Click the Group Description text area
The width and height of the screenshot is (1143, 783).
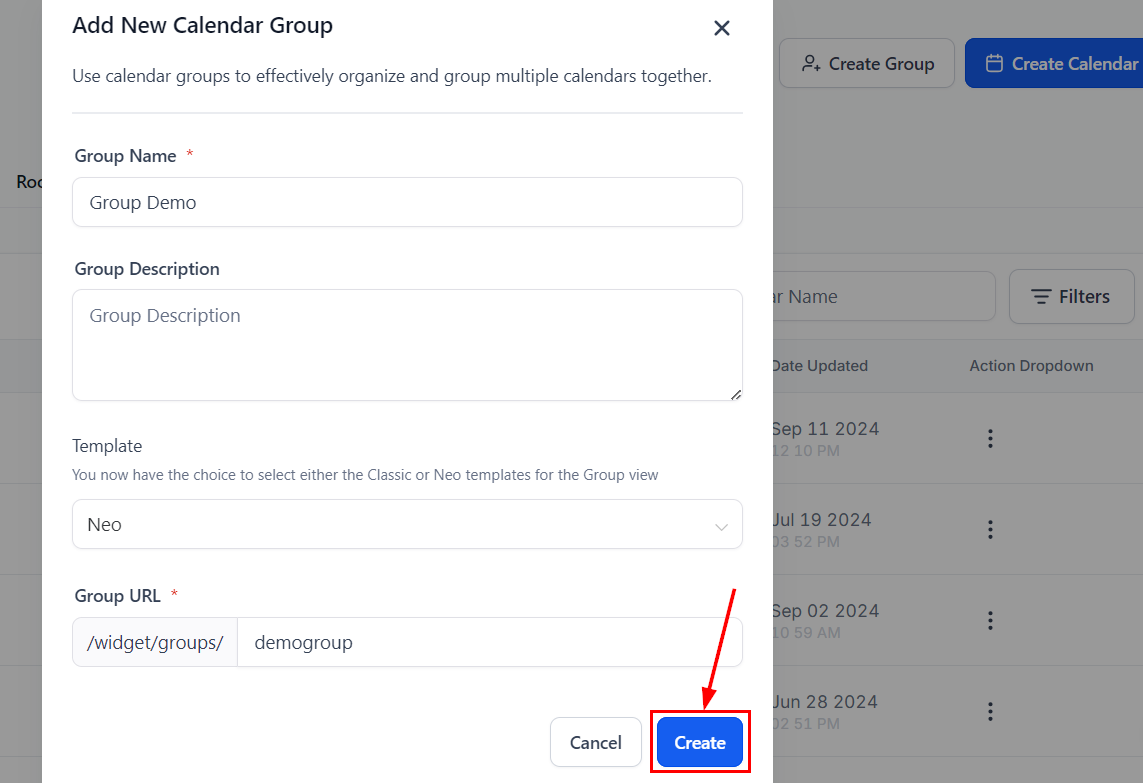coord(407,344)
